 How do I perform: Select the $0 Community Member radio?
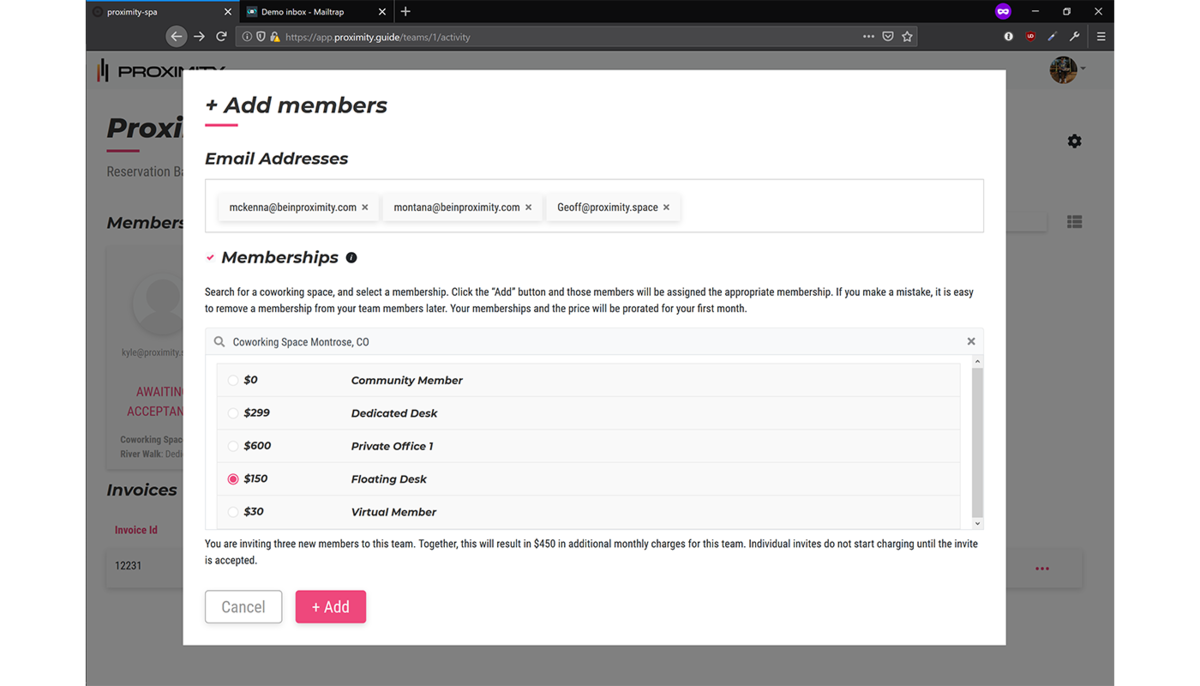pos(233,380)
